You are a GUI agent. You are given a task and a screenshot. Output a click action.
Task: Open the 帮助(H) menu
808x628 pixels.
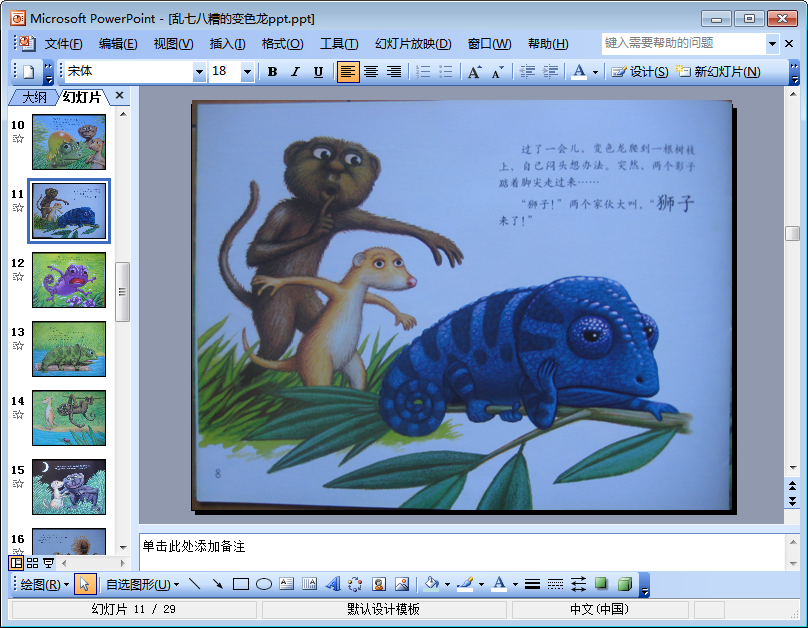click(x=548, y=44)
